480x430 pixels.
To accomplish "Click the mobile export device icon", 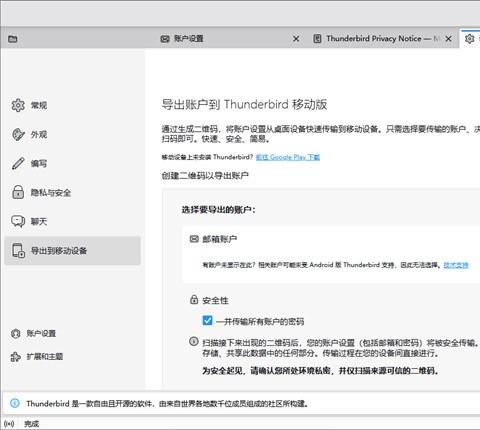I will (18, 251).
